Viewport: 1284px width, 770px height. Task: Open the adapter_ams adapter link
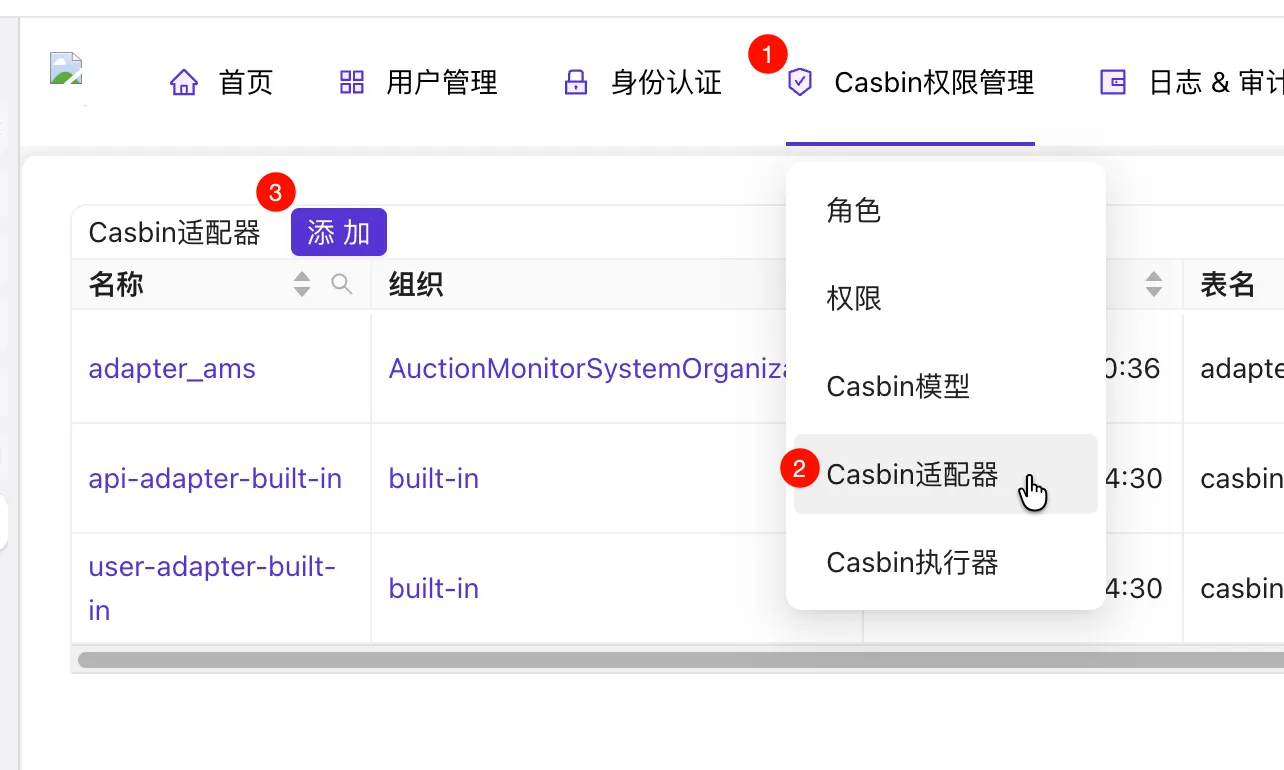click(x=172, y=369)
